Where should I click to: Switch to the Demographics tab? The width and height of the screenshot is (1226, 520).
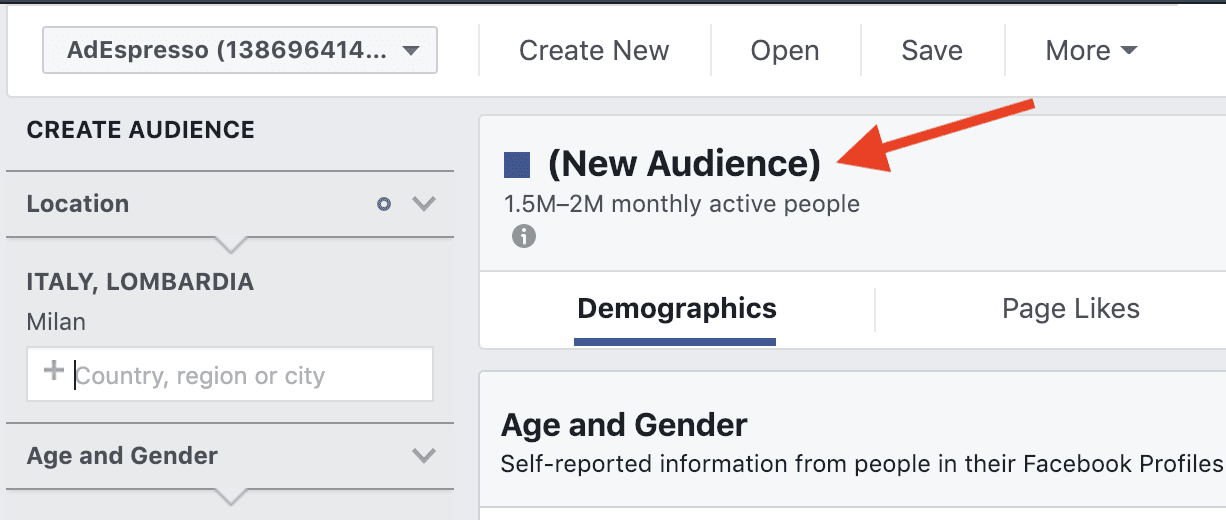coord(677,309)
